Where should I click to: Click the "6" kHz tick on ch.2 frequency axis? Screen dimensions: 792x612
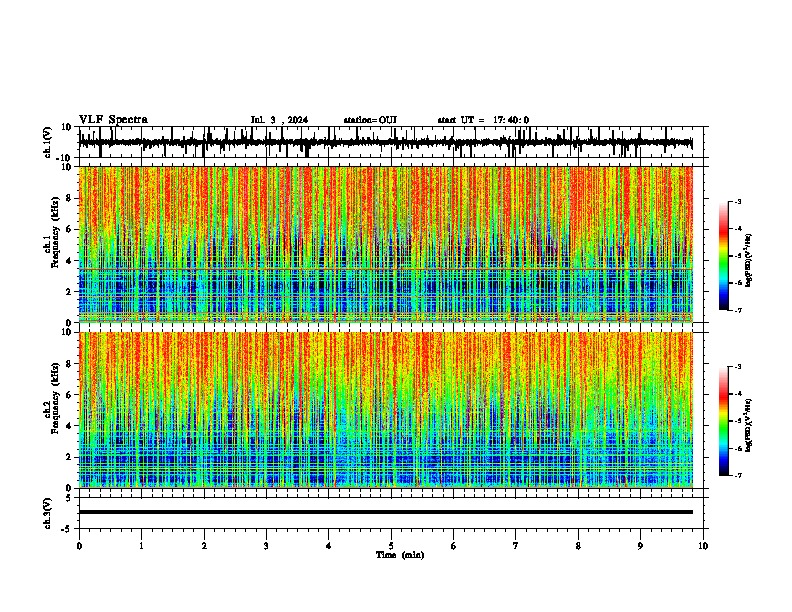[x=69, y=394]
